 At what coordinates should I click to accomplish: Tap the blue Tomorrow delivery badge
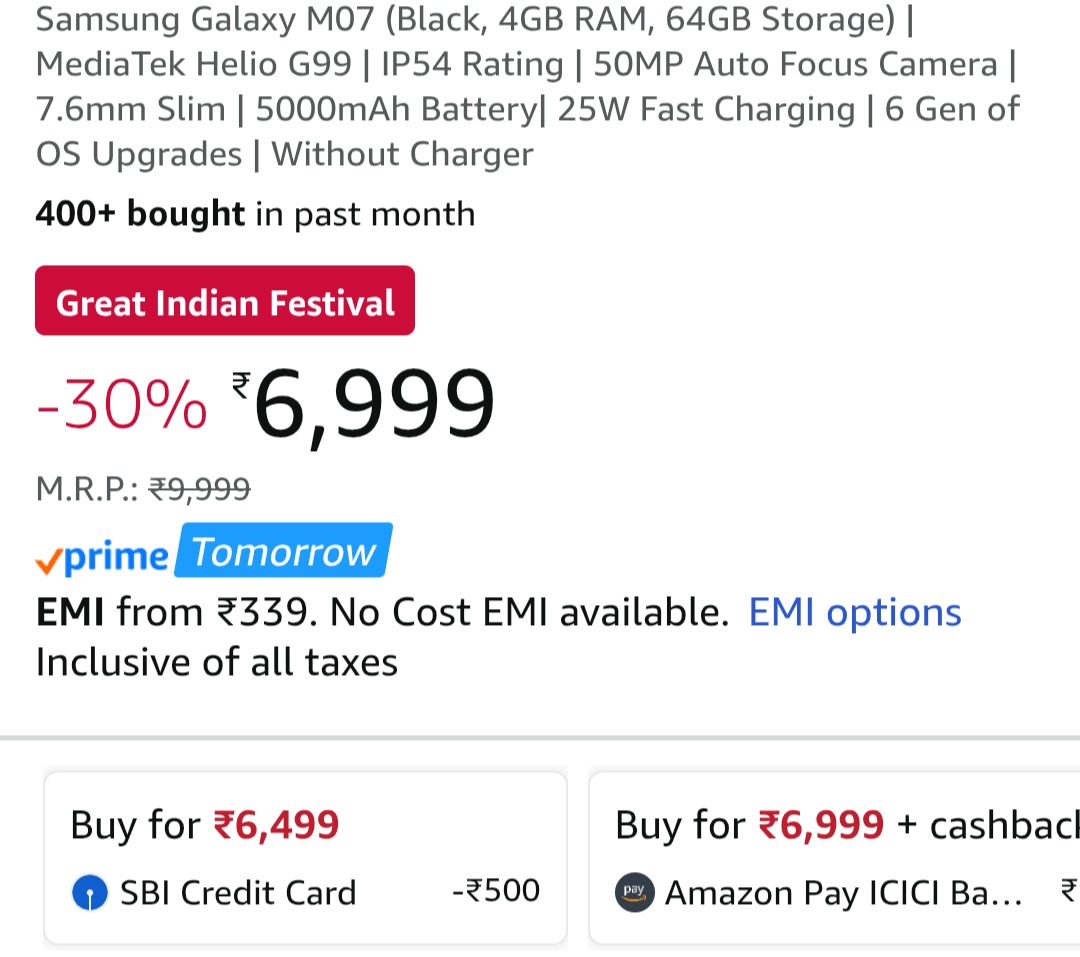tap(283, 551)
